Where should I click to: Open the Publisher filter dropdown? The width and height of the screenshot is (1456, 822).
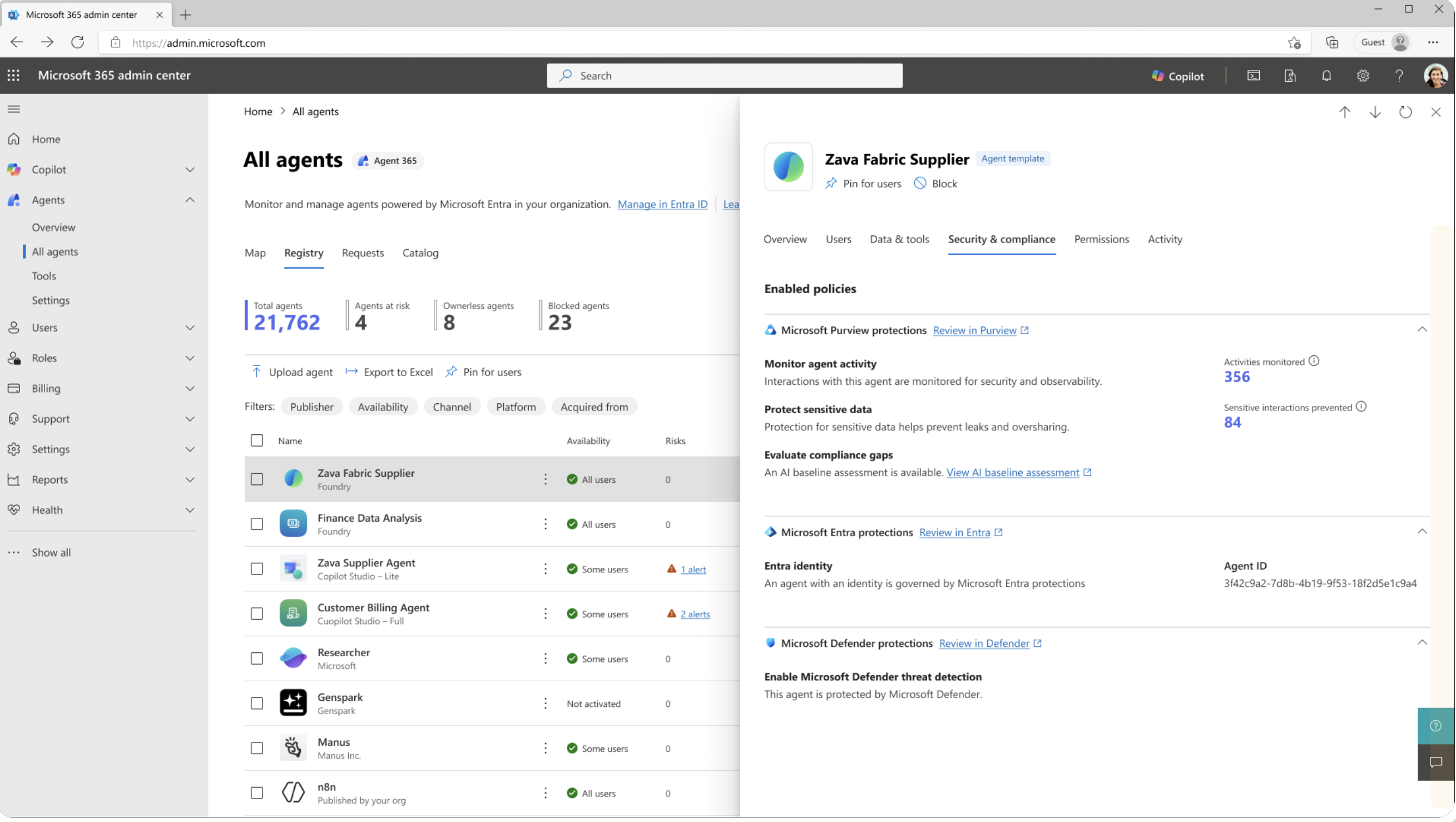pyautogui.click(x=312, y=407)
